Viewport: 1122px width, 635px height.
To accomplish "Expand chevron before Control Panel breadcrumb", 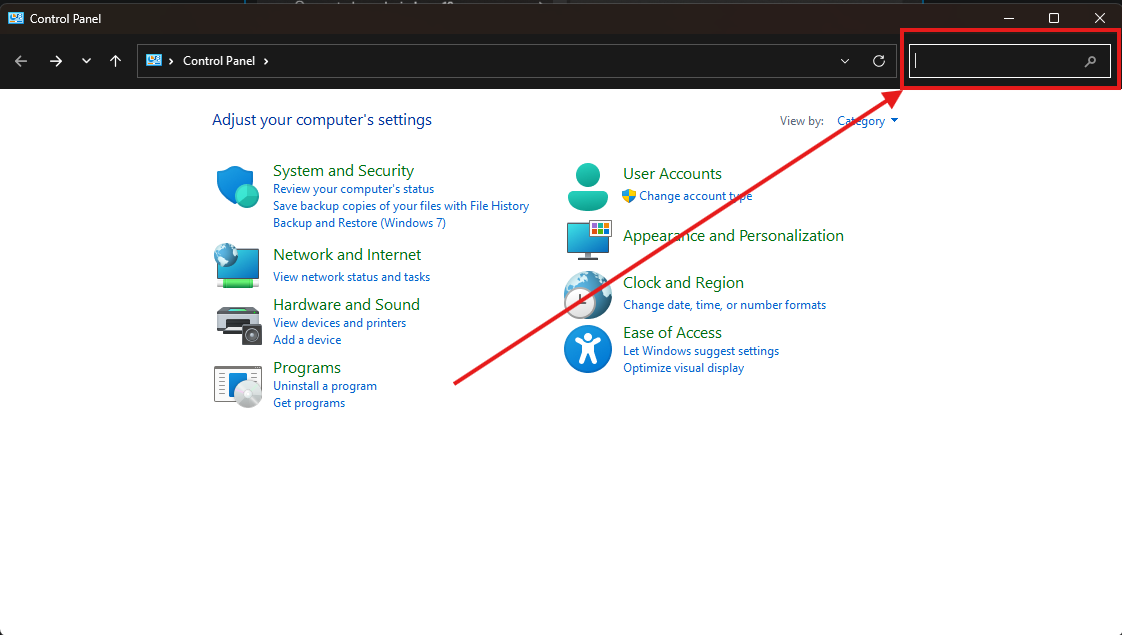I will click(x=172, y=61).
